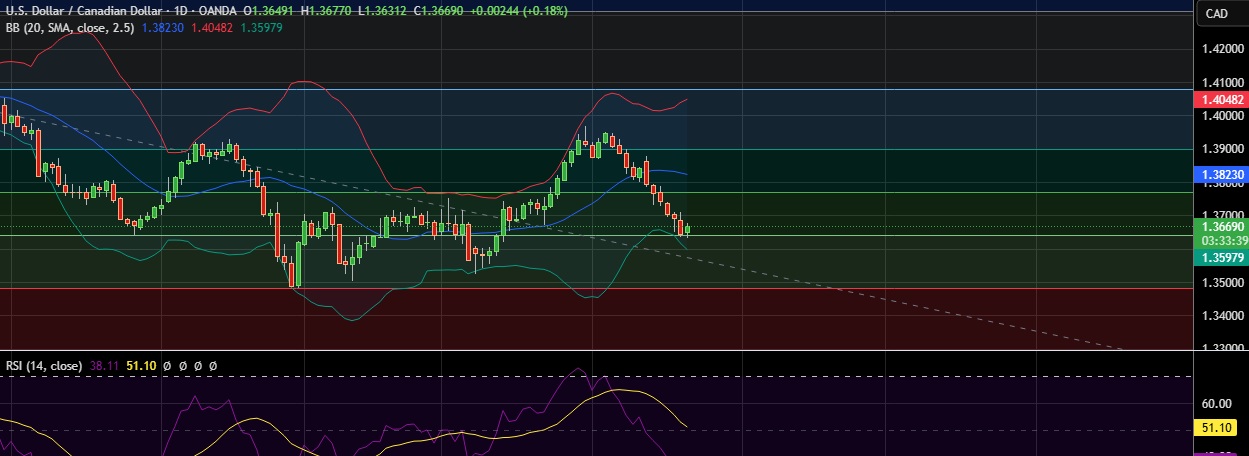This screenshot has width=1249, height=456.
Task: Click the teal 1.35979 price axis label
Action: click(1221, 257)
